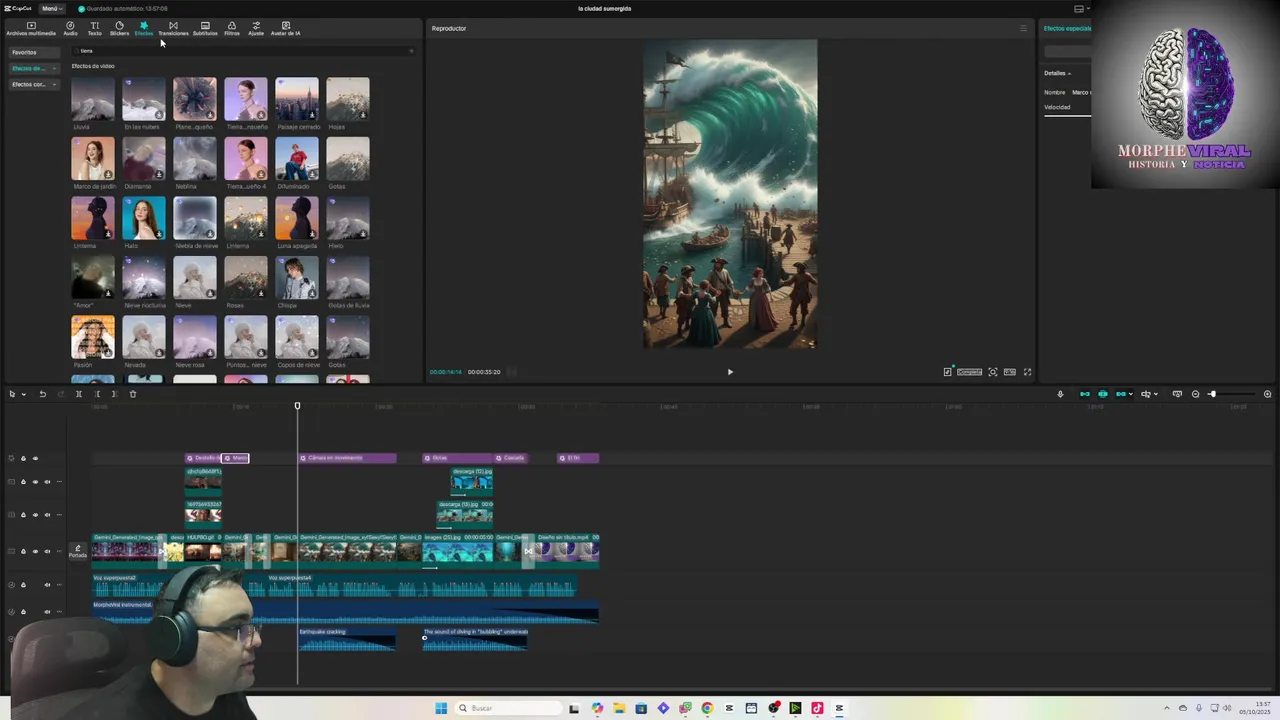The width and height of the screenshot is (1280, 720).
Task: Select the Luna apagada effect
Action: 297,218
